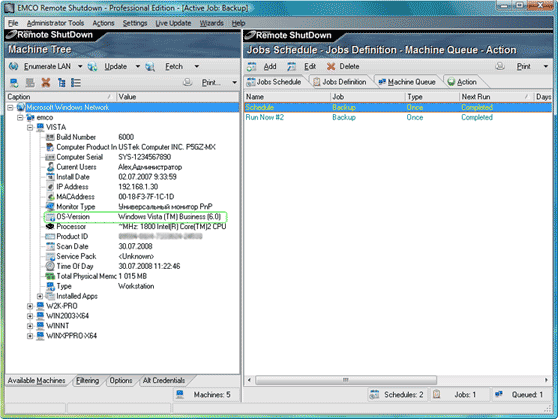Collapse the Microsoft Windows Network node
558x419 pixels.
pos(10,107)
